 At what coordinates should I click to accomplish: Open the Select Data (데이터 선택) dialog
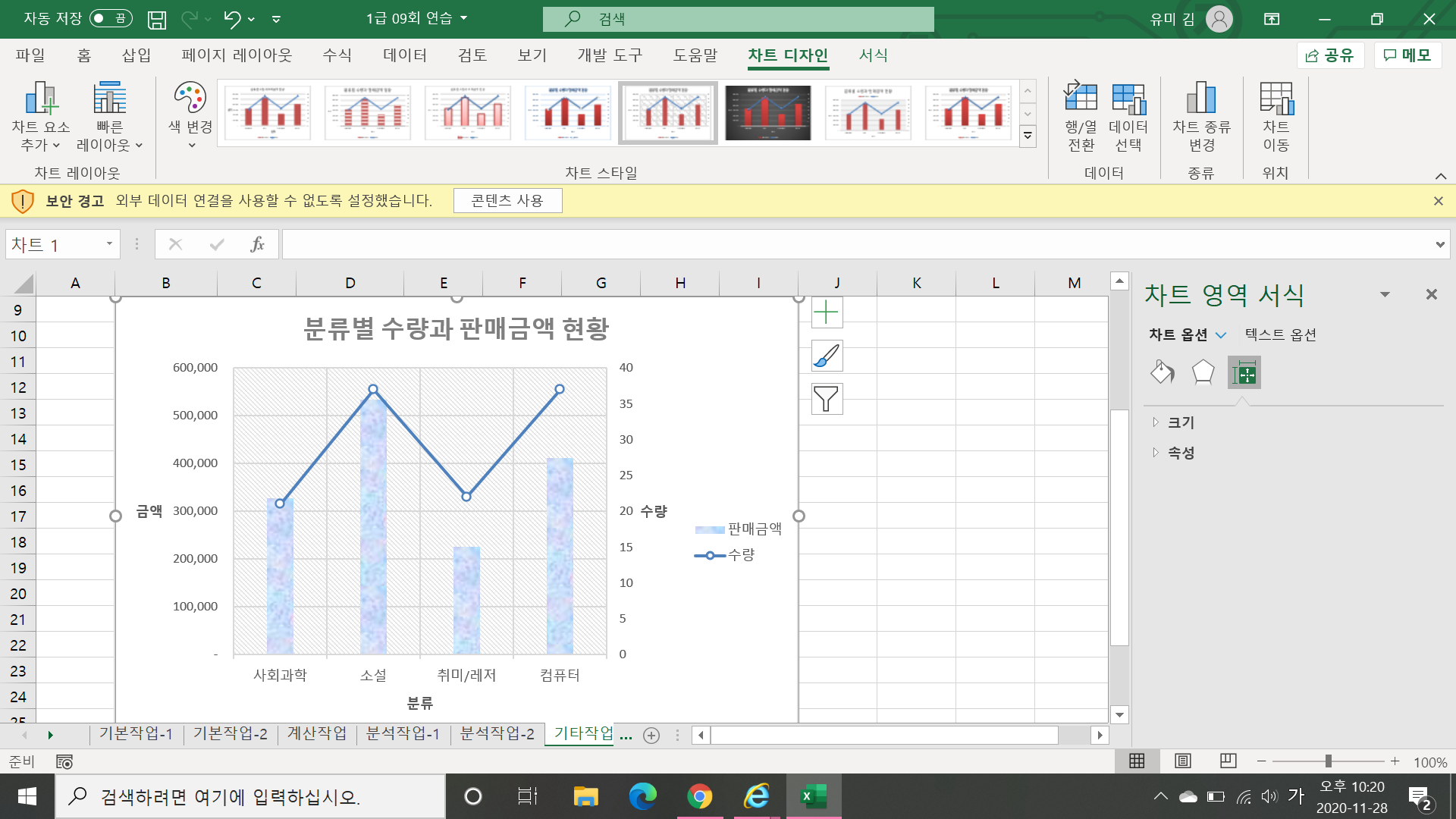click(x=1128, y=99)
